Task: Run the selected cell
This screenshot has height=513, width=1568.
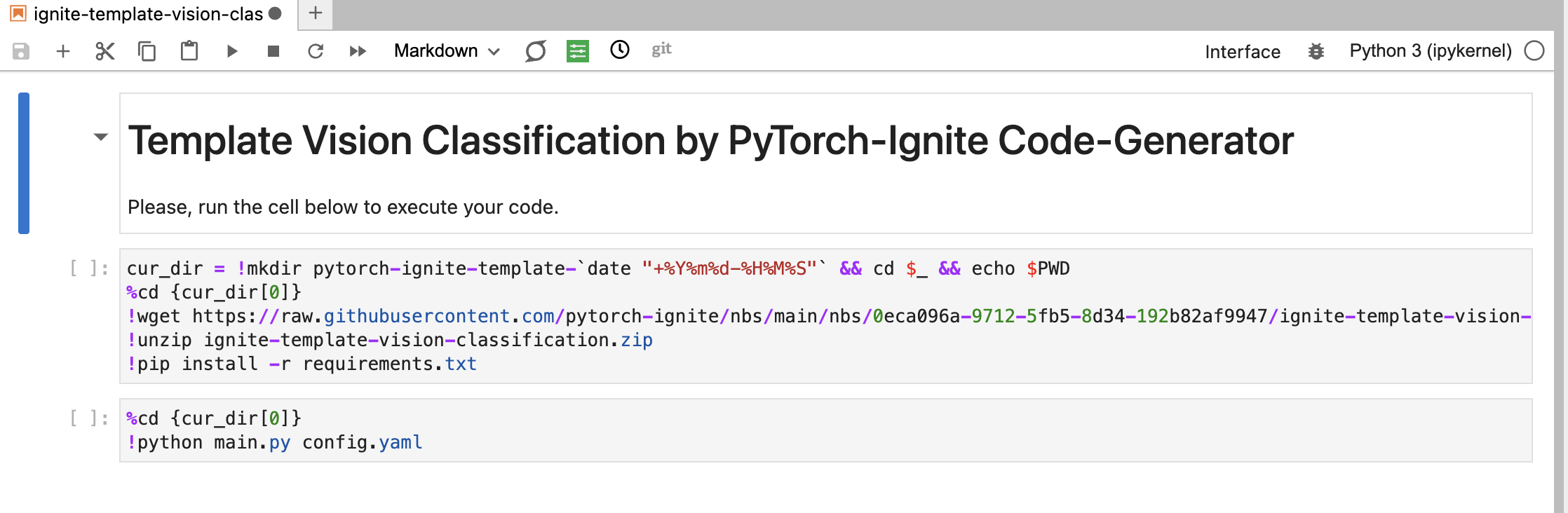Action: (232, 51)
